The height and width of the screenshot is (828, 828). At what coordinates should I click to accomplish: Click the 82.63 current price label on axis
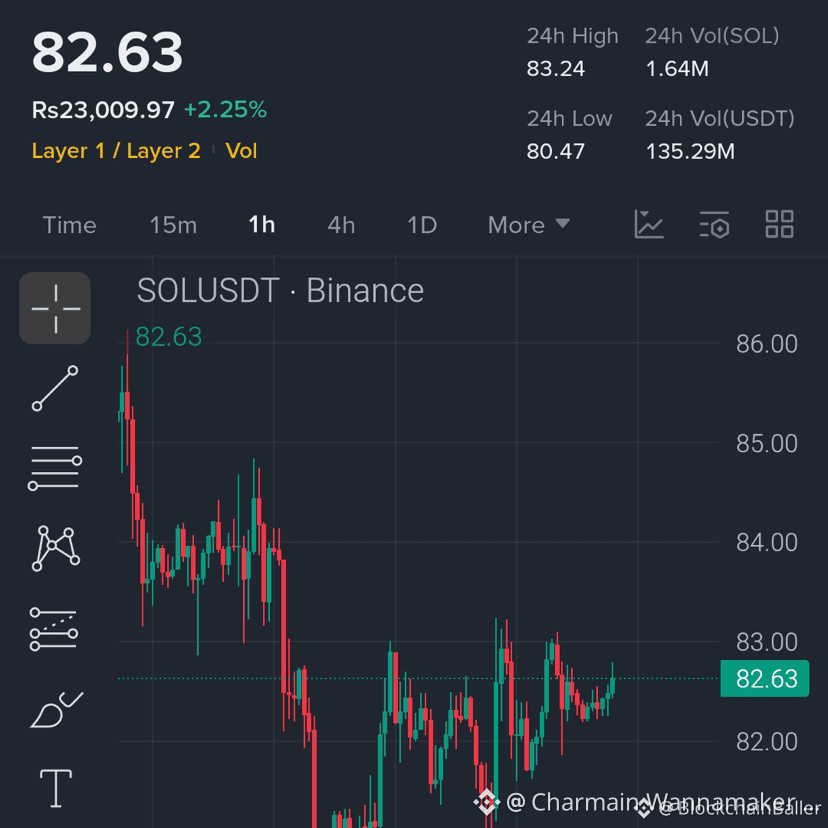click(765, 679)
